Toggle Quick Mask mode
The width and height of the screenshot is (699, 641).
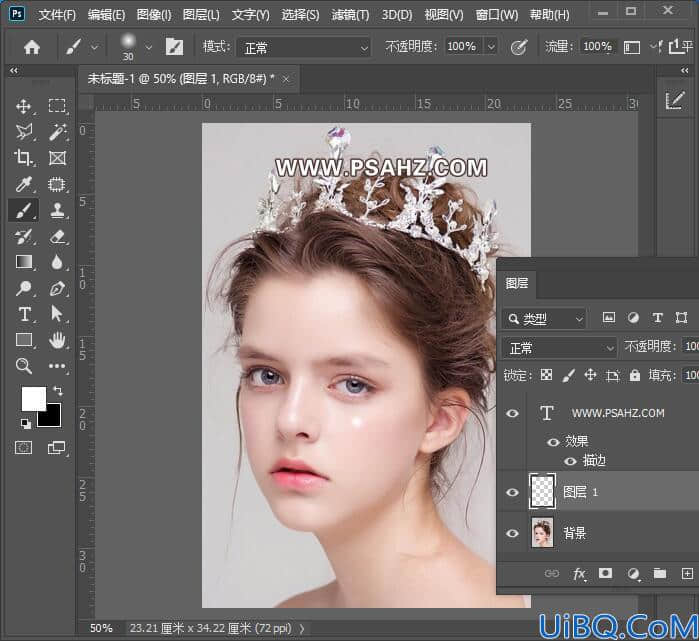pos(24,447)
